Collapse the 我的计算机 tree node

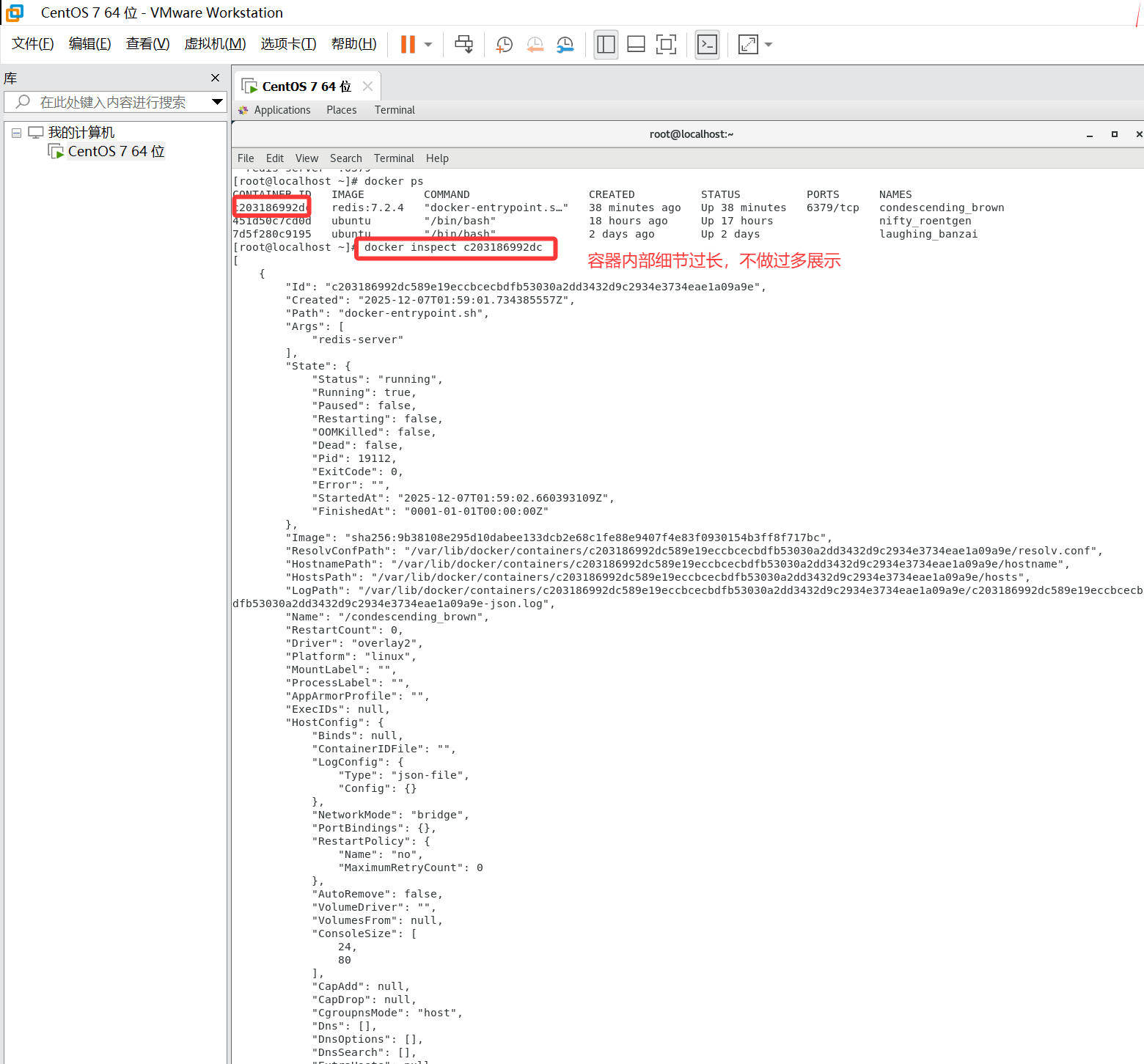16,133
